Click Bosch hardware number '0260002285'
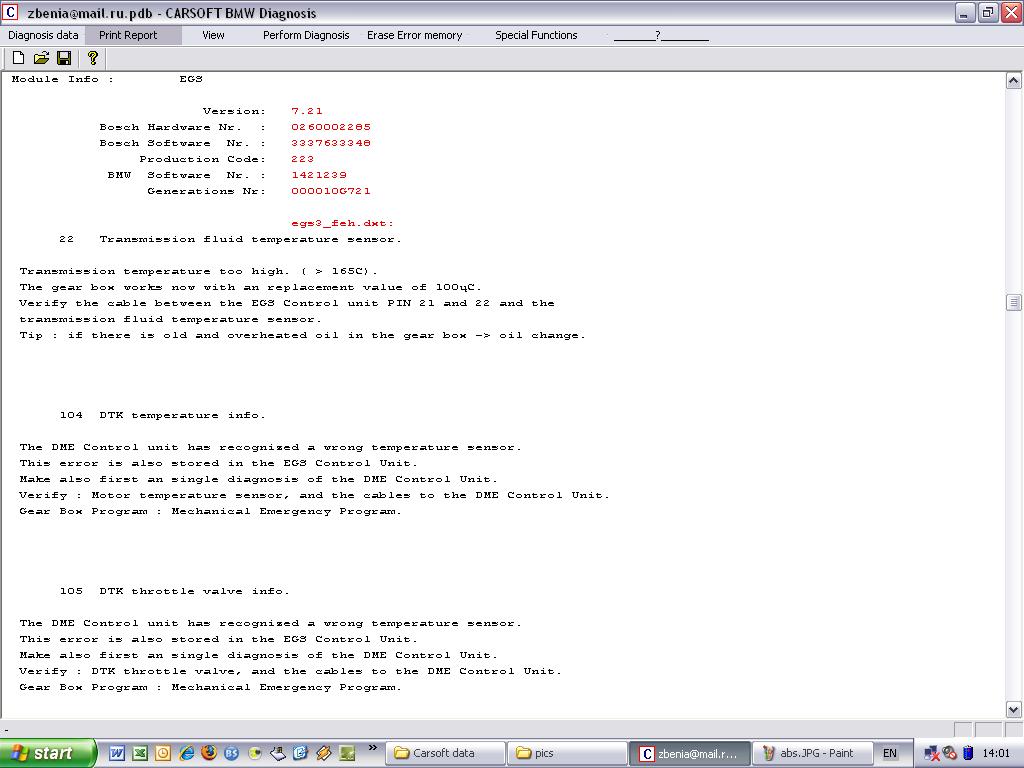Image resolution: width=1024 pixels, height=768 pixels. [x=330, y=127]
